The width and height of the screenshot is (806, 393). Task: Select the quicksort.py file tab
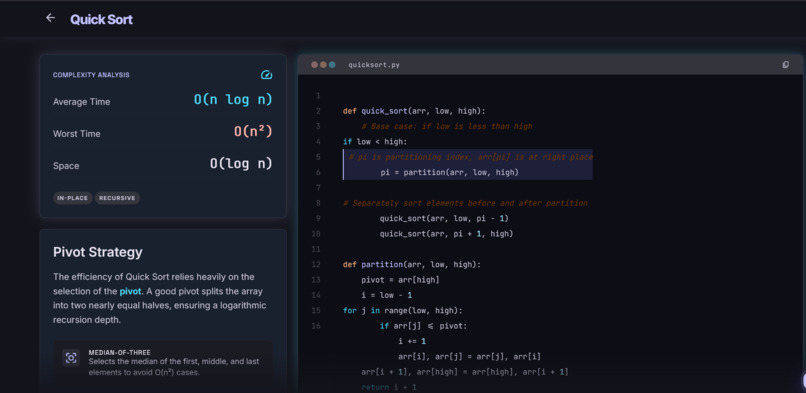pos(374,65)
